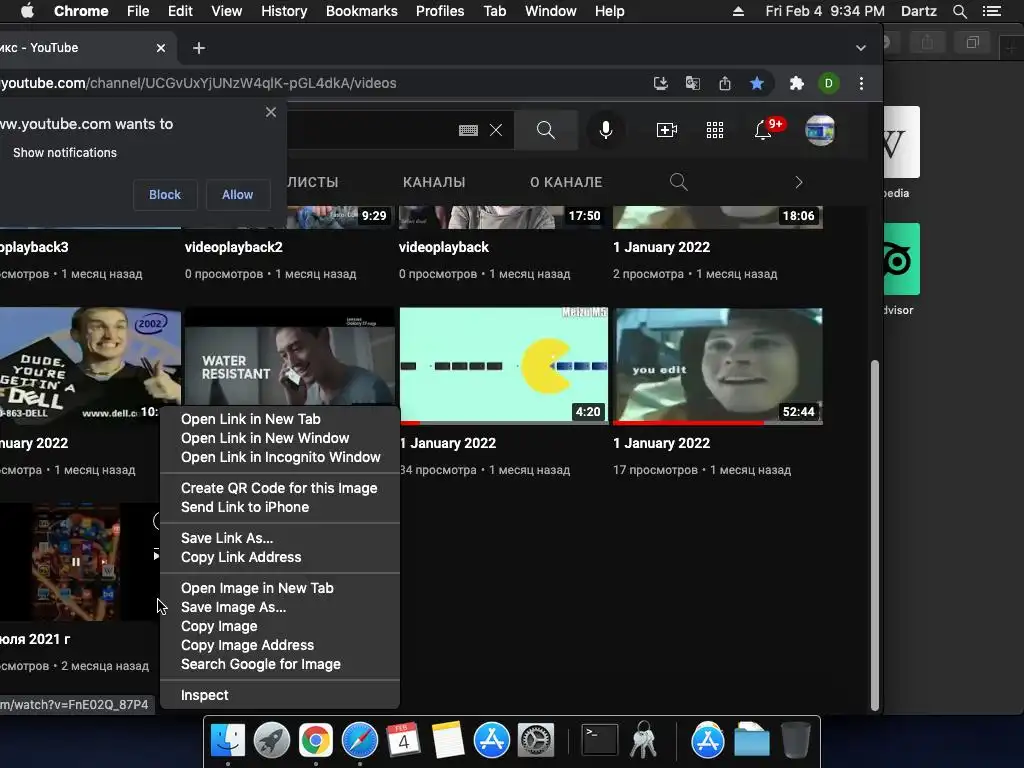This screenshot has width=1024, height=768.
Task: Open the Bookmarks menu in menu bar
Action: click(362, 11)
